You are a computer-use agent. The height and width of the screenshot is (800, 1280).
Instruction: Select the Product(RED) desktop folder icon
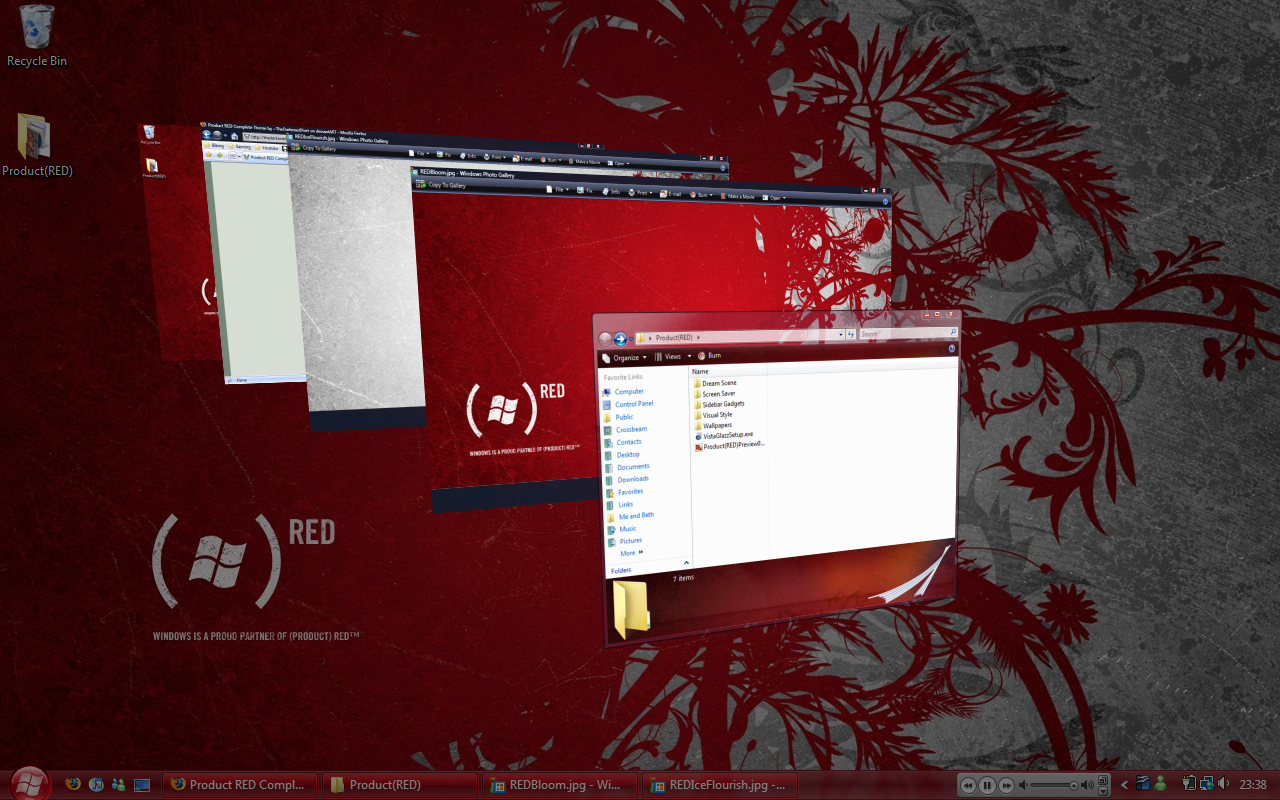tap(36, 145)
